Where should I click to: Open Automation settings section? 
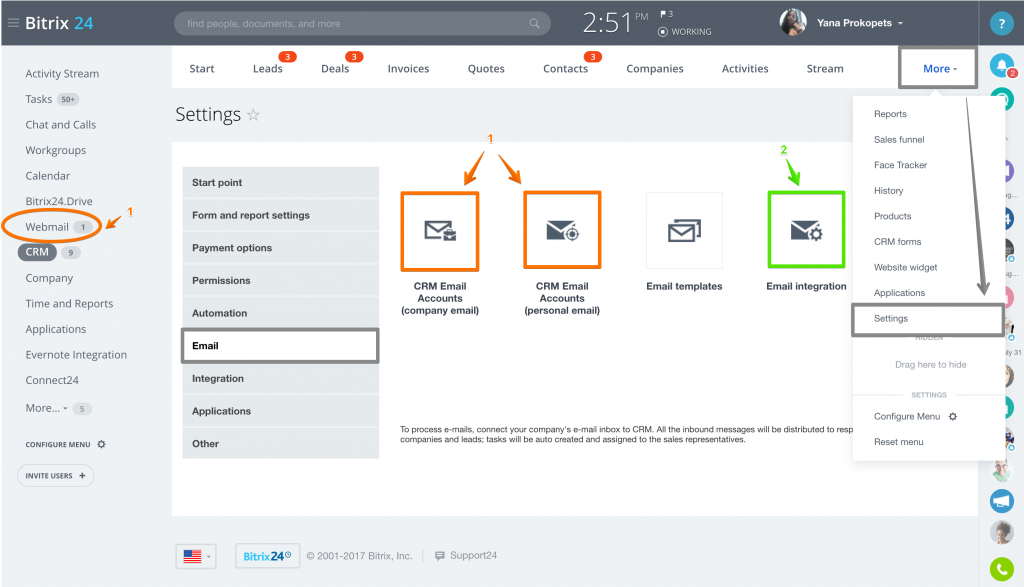click(x=281, y=313)
